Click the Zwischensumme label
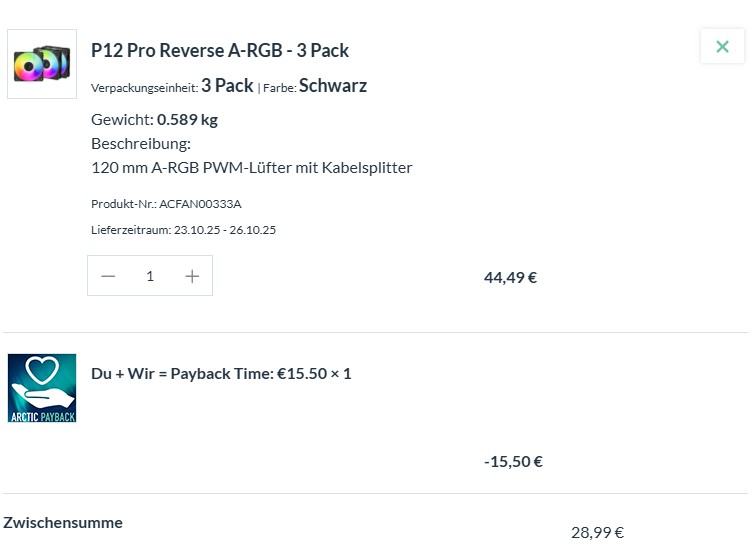The height and width of the screenshot is (552, 753). (x=63, y=522)
